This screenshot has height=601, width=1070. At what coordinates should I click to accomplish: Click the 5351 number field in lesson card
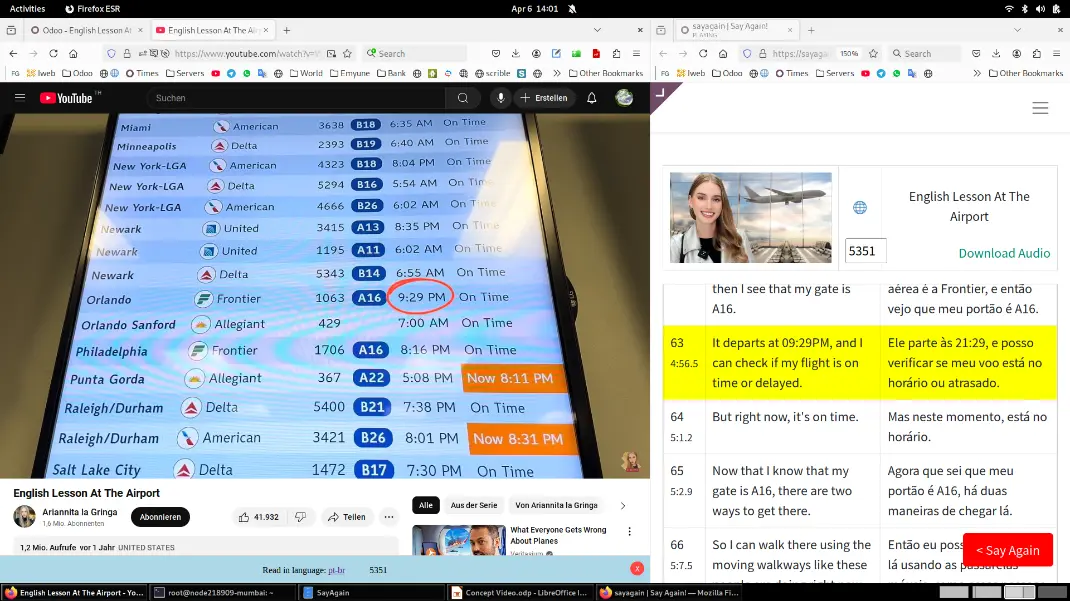pyautogui.click(x=865, y=251)
